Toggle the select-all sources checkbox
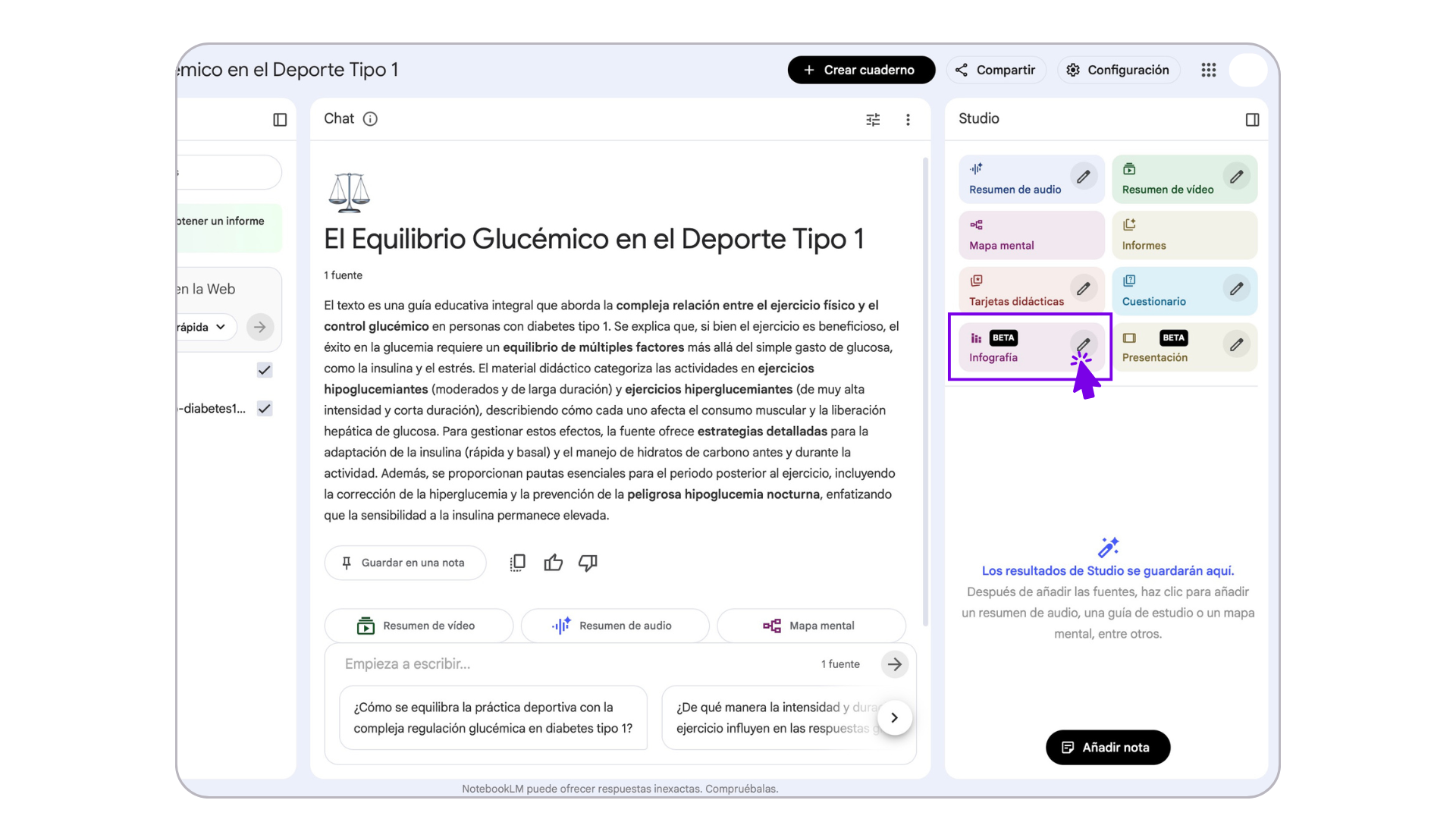 (x=264, y=370)
